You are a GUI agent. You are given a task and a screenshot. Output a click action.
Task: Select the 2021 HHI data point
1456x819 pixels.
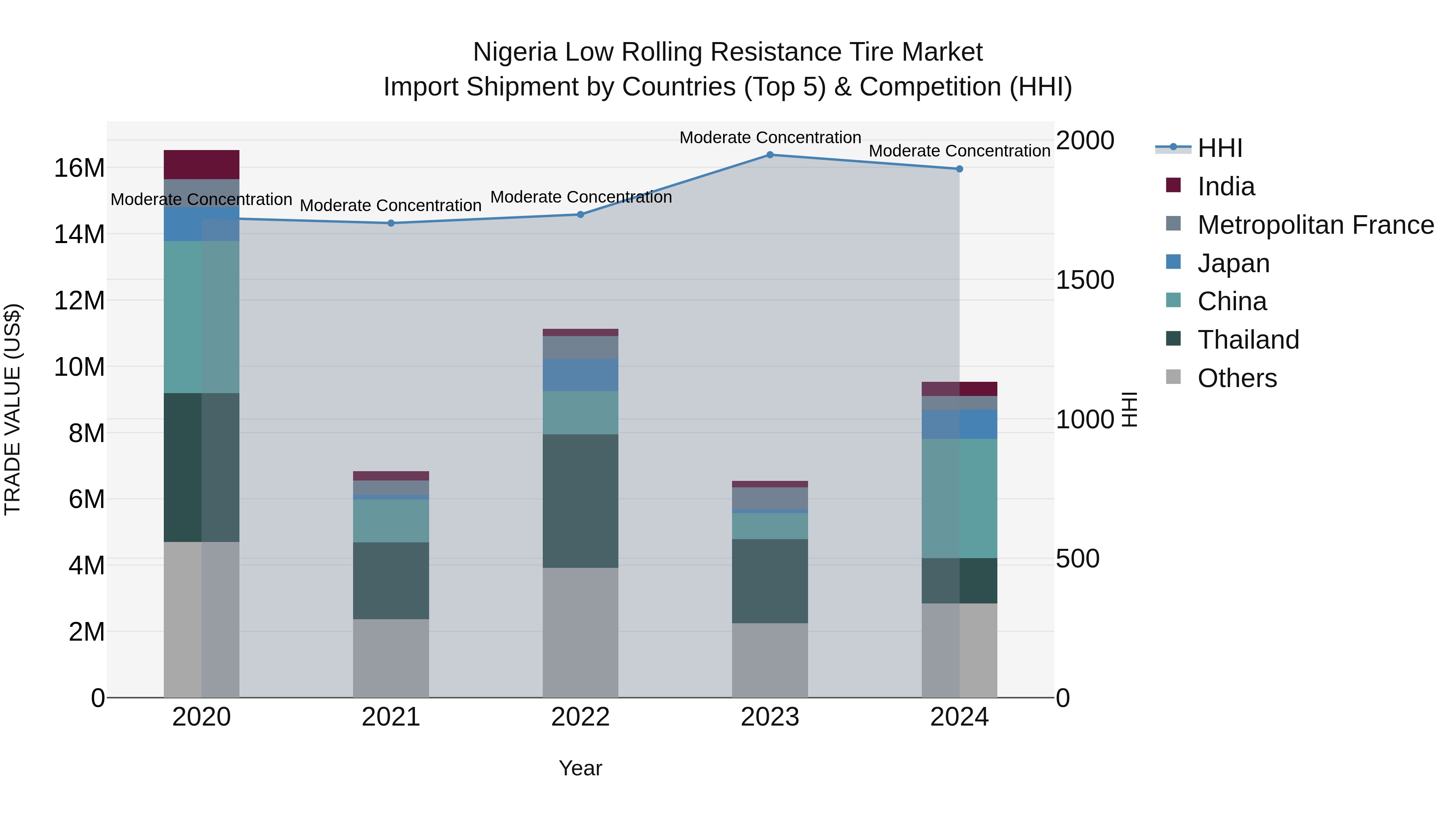391,223
